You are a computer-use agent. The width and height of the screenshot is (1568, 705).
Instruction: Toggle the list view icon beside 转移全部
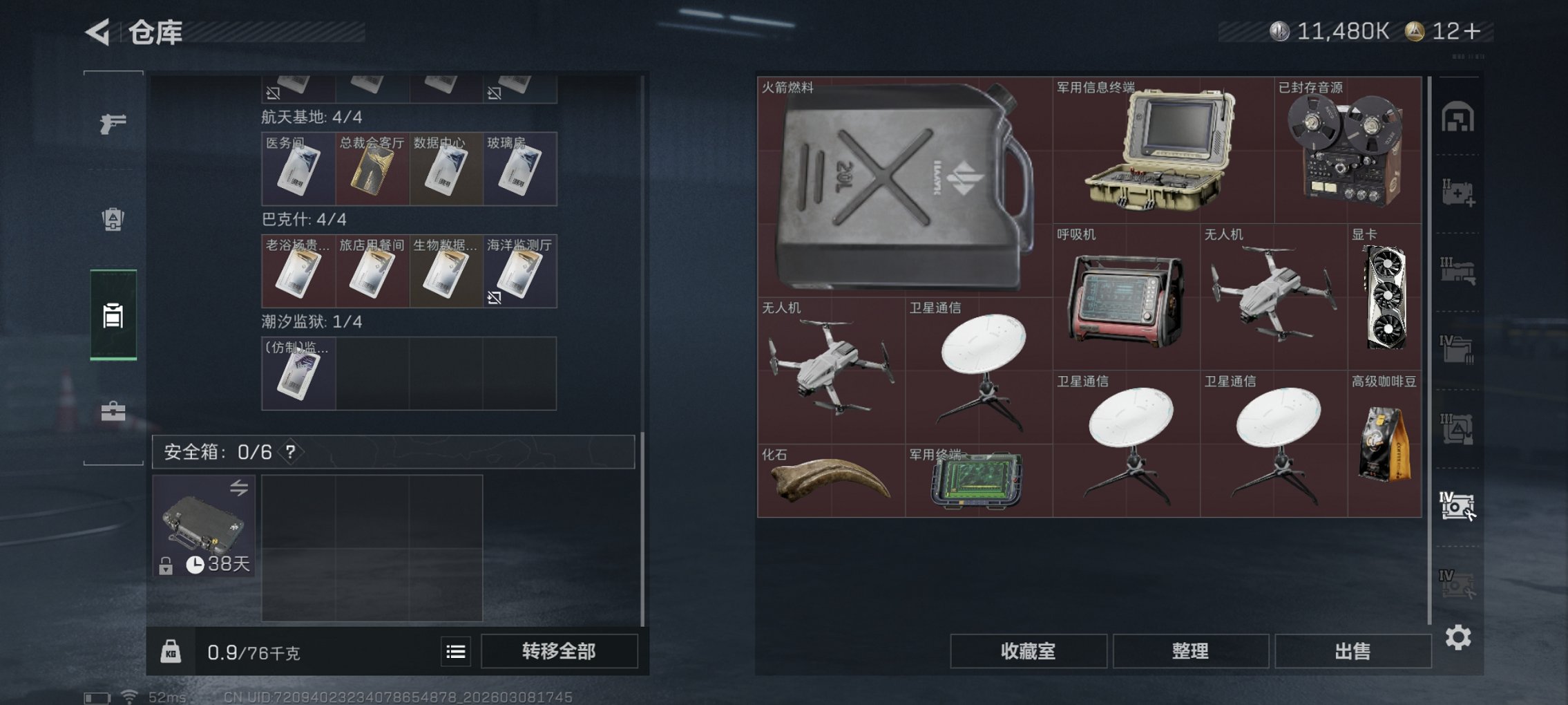(456, 652)
